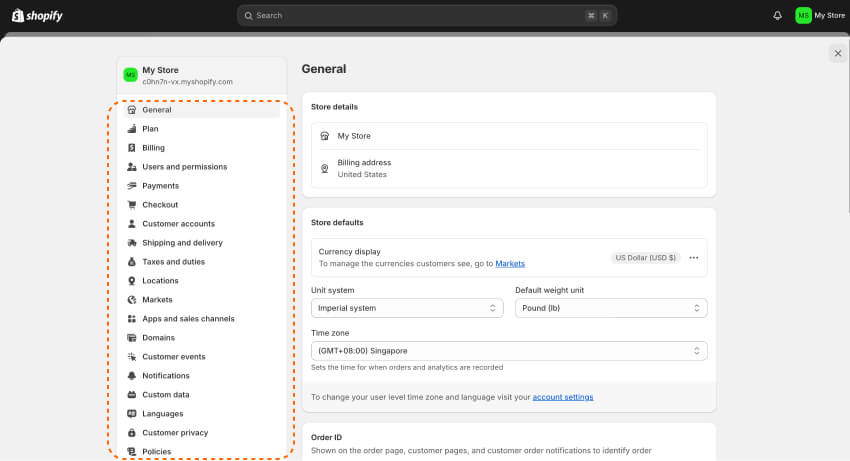Click the Shipping and delivery truck icon
This screenshot has height=461, width=850.
point(132,242)
